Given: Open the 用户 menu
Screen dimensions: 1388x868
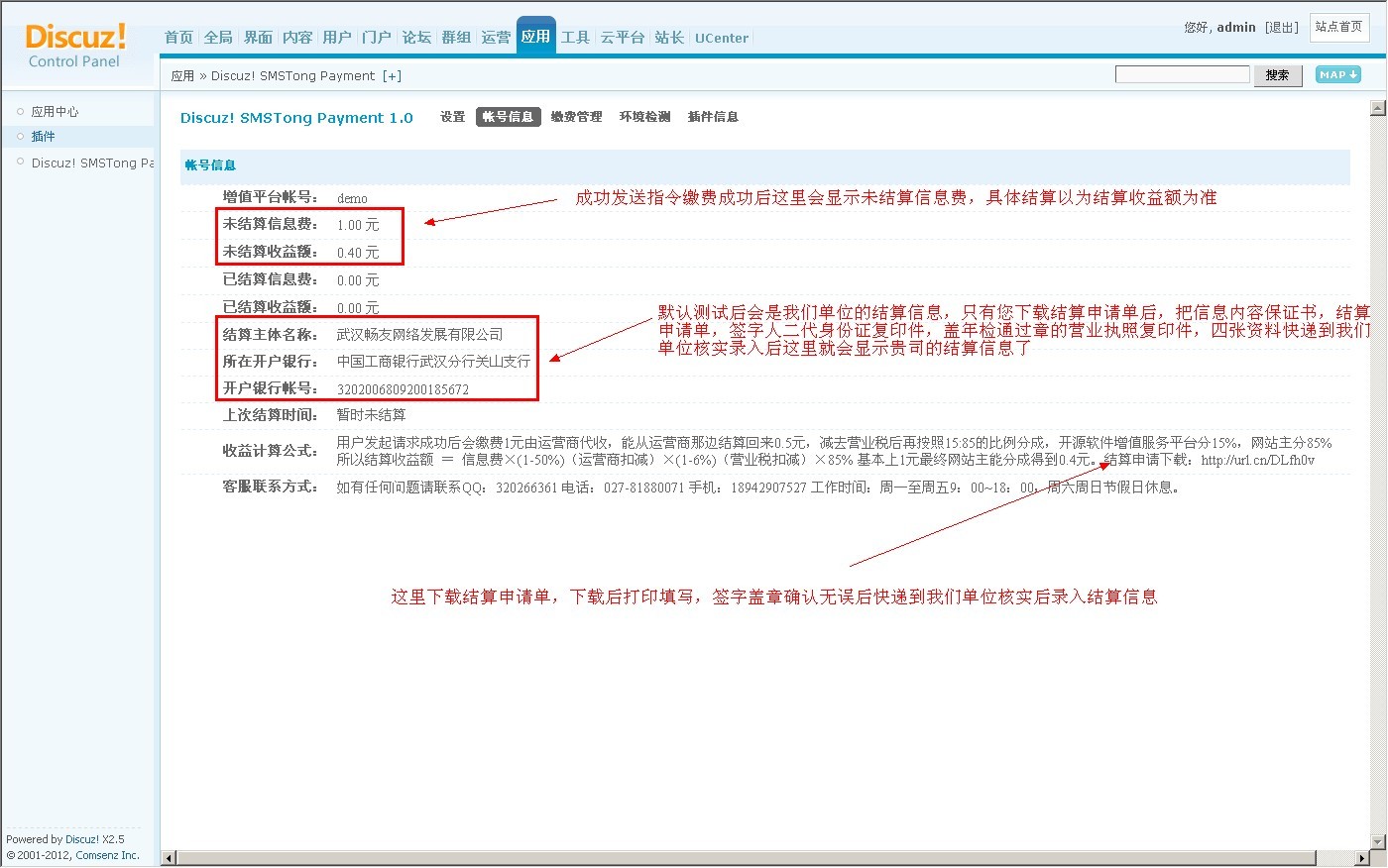Looking at the screenshot, I should tap(337, 38).
